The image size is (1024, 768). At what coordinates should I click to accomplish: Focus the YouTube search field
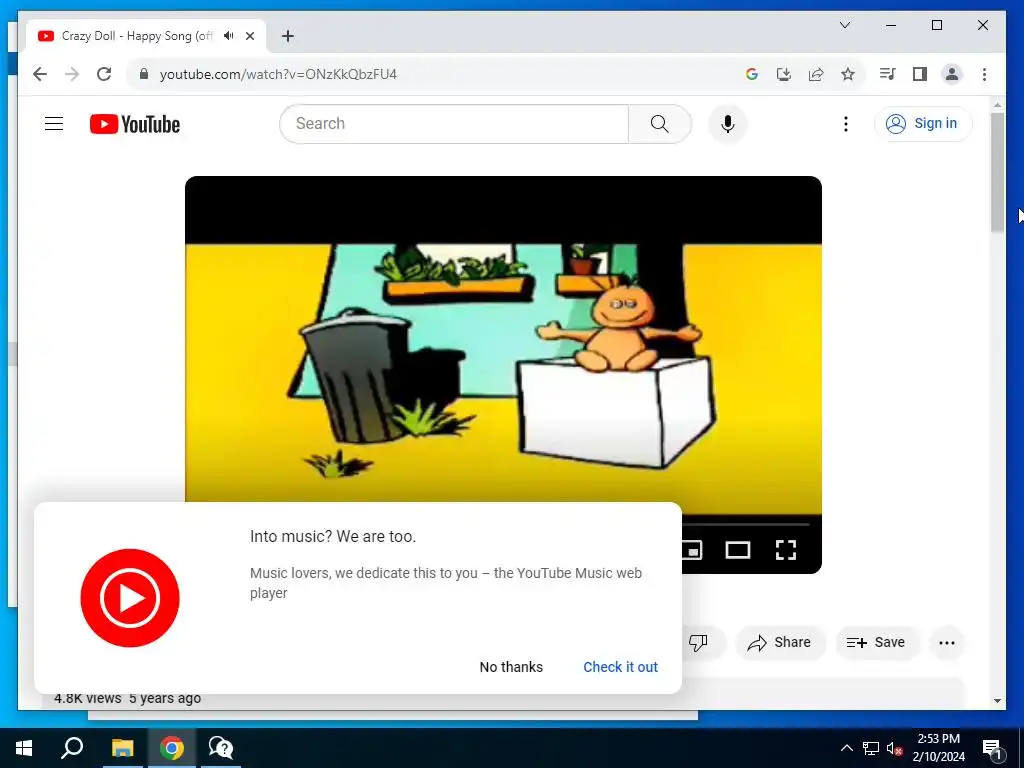454,123
